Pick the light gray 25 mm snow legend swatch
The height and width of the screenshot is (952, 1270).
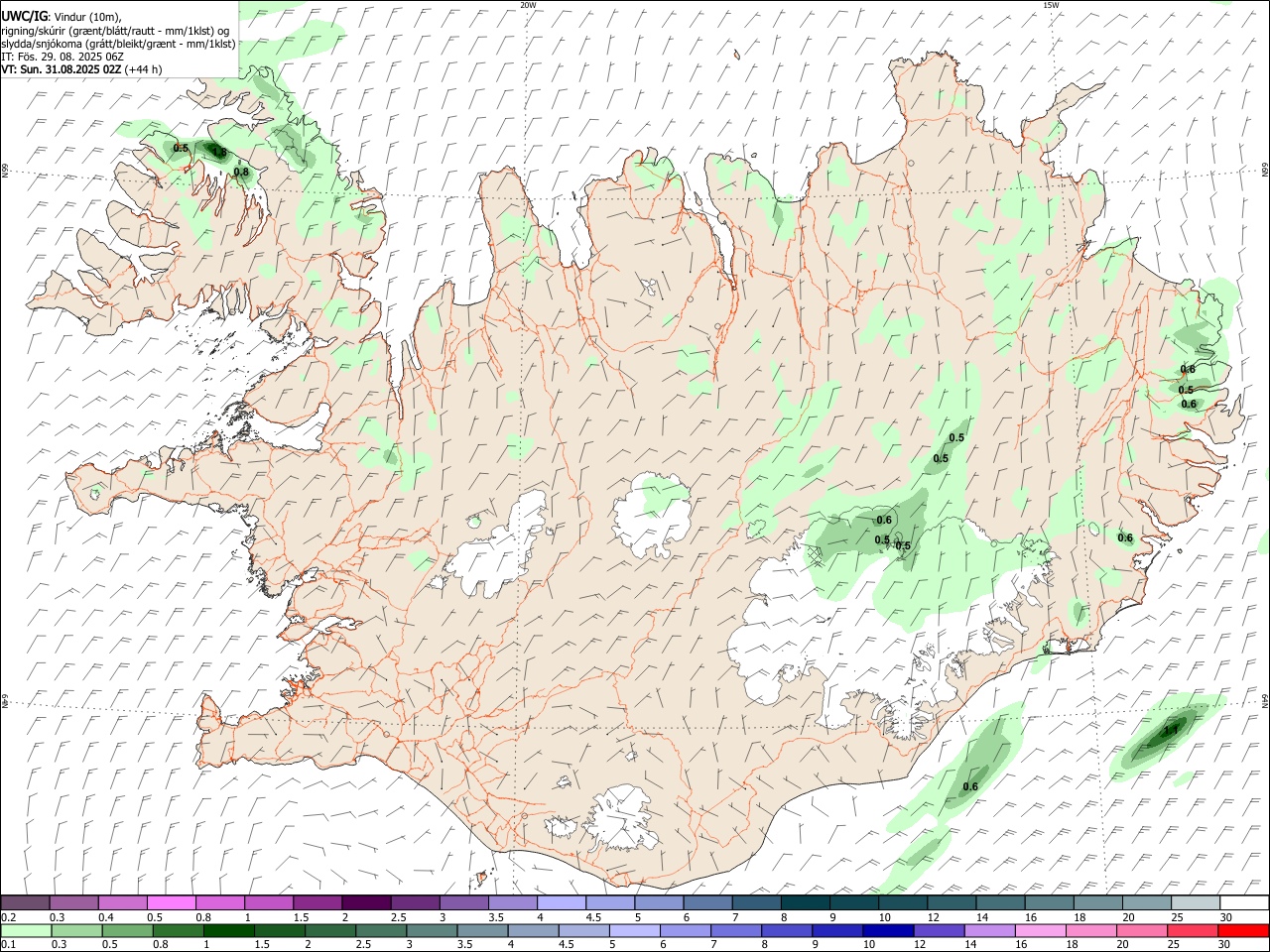click(1195, 902)
